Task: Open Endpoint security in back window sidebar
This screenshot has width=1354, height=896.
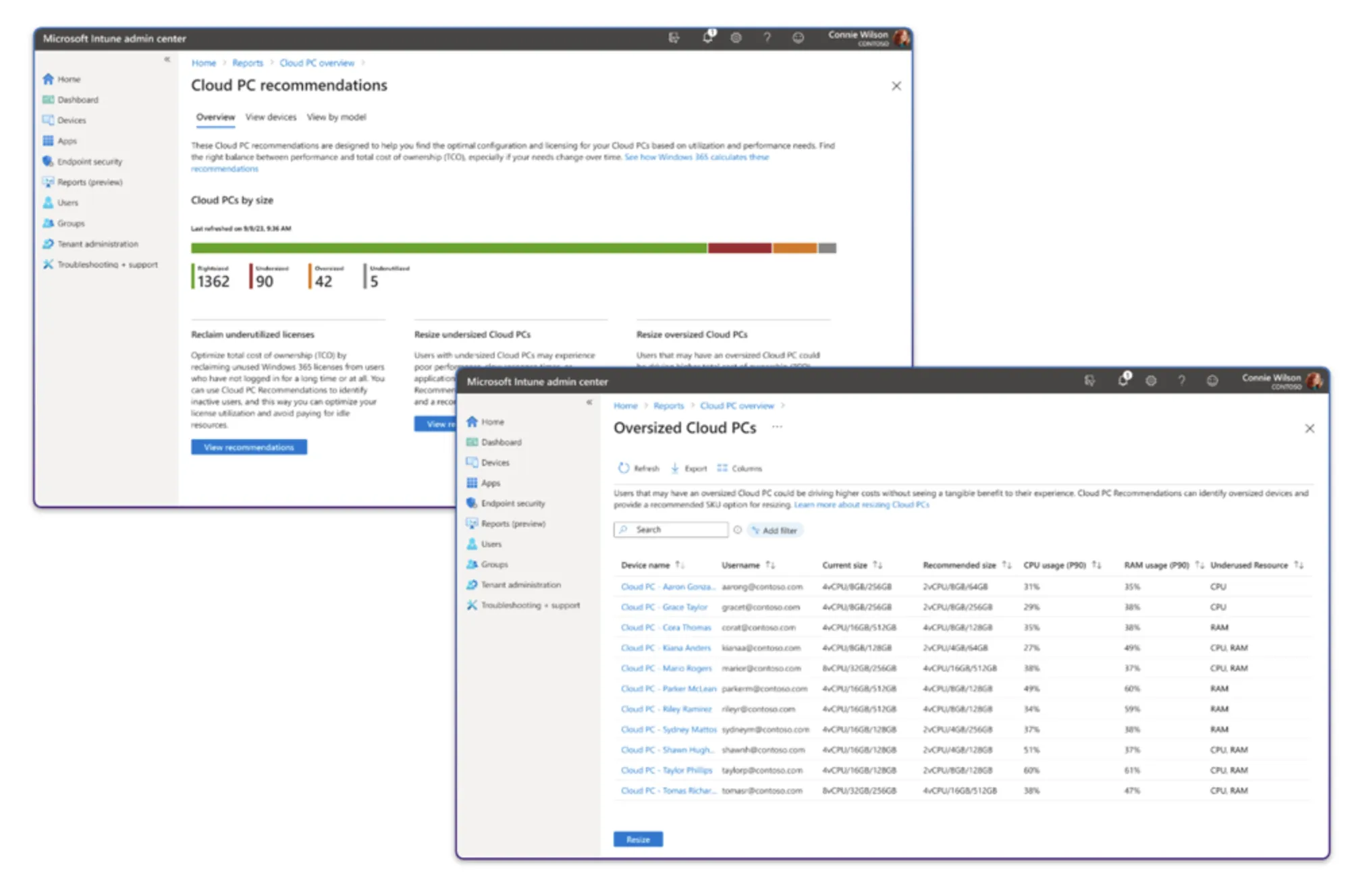Action: point(82,161)
